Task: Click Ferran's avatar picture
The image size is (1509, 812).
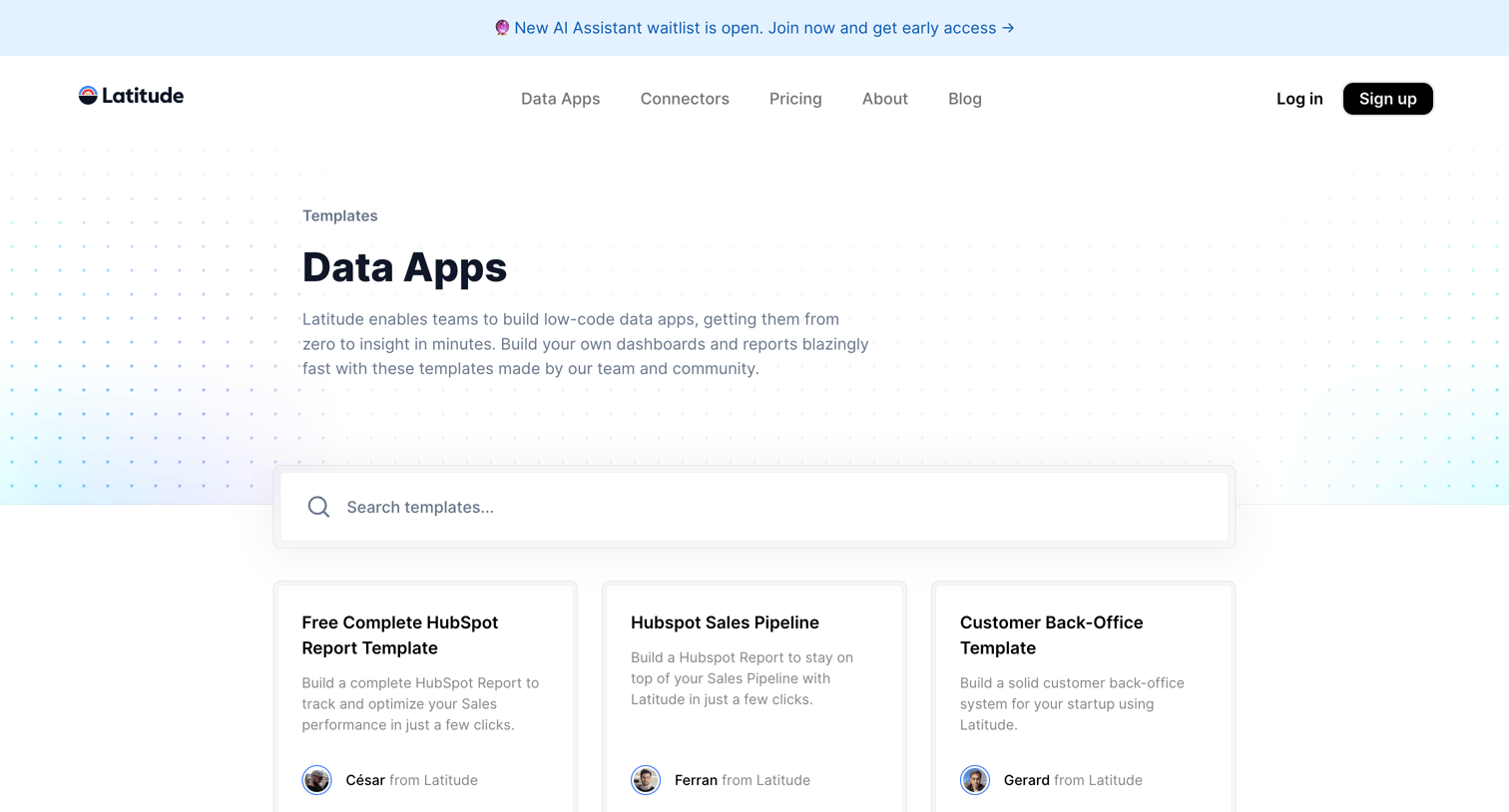Action: (646, 780)
